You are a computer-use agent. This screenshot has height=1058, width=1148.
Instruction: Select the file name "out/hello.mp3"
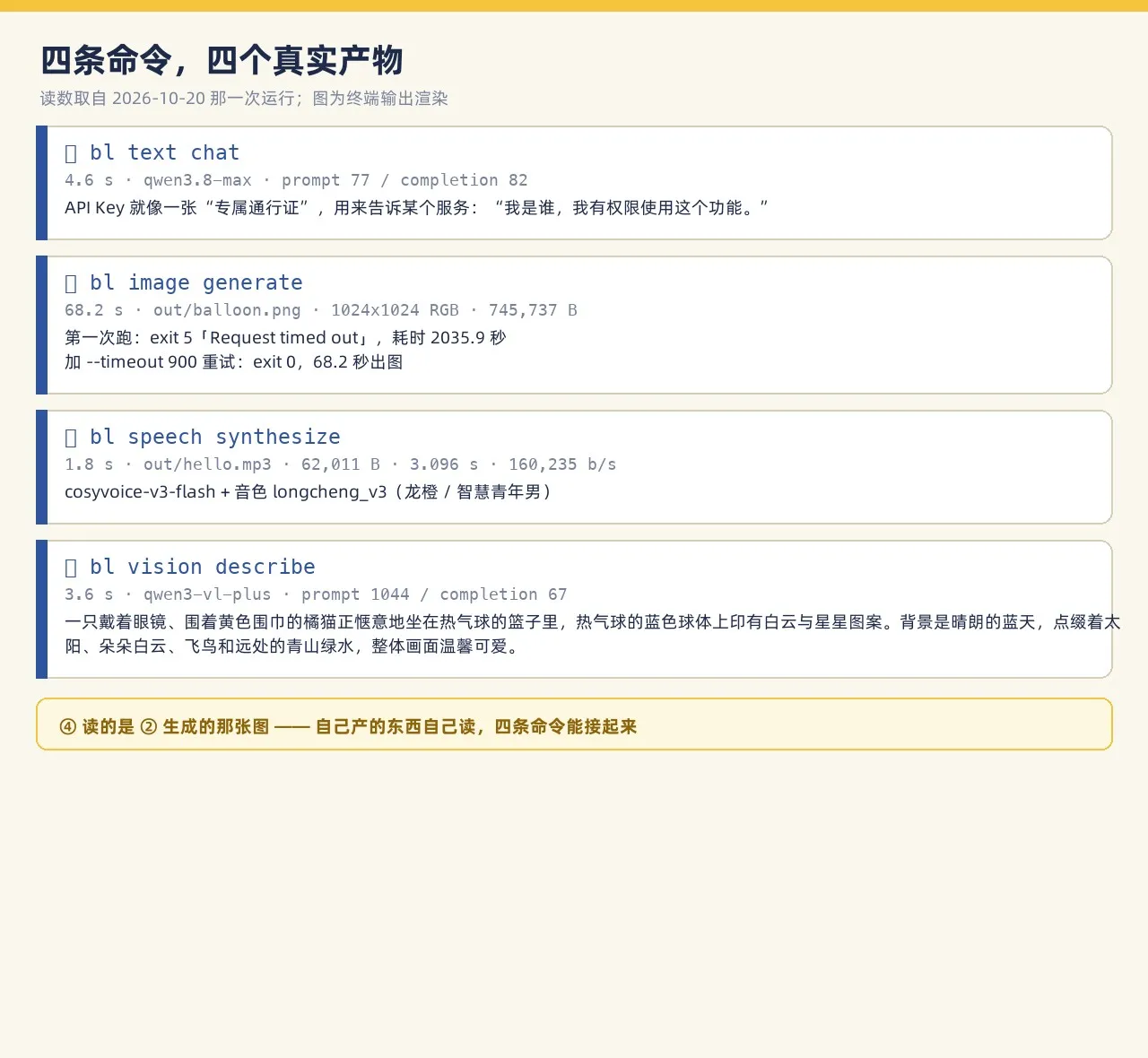click(207, 464)
